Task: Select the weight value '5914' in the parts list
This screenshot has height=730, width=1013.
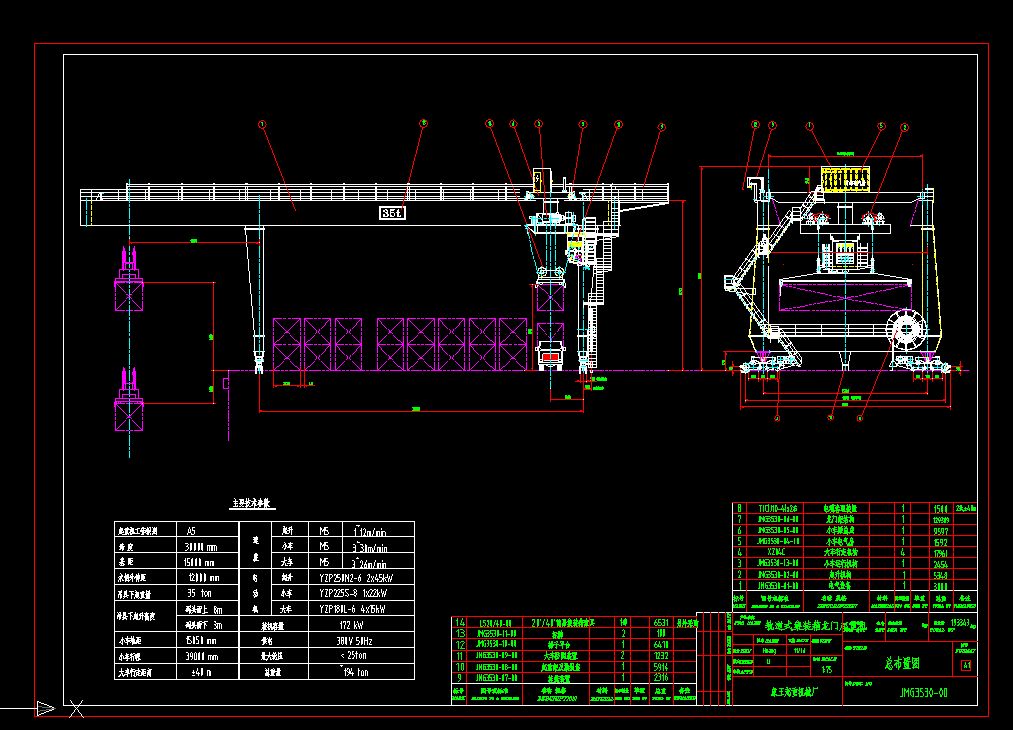Action: tap(661, 667)
